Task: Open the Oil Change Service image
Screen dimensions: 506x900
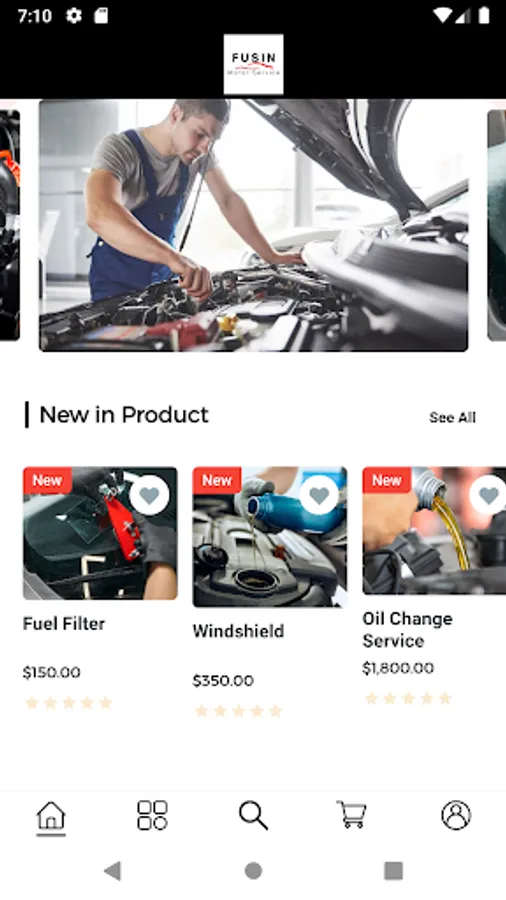Action: (x=434, y=530)
